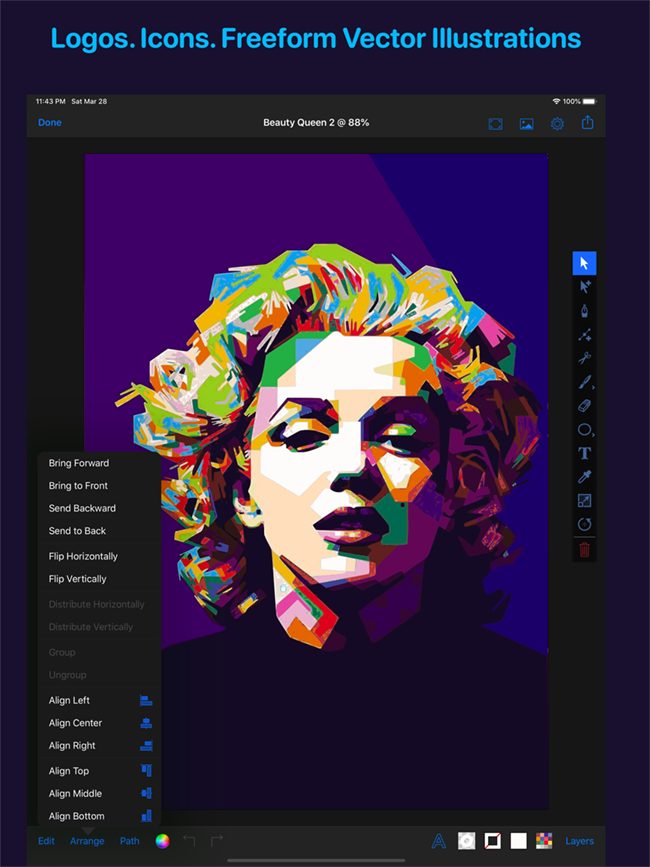Click the red trash delete icon
Image resolution: width=650 pixels, height=867 pixels.
[584, 549]
